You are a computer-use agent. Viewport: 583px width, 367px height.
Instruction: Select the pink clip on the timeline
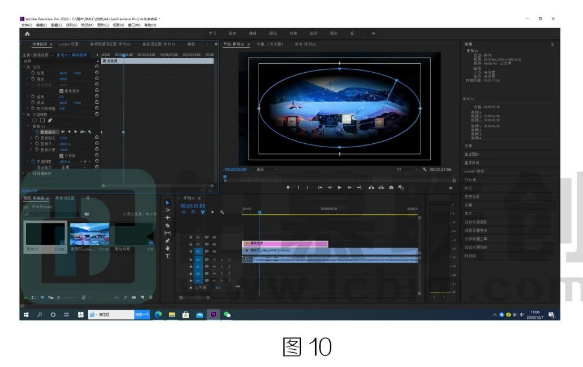click(285, 244)
